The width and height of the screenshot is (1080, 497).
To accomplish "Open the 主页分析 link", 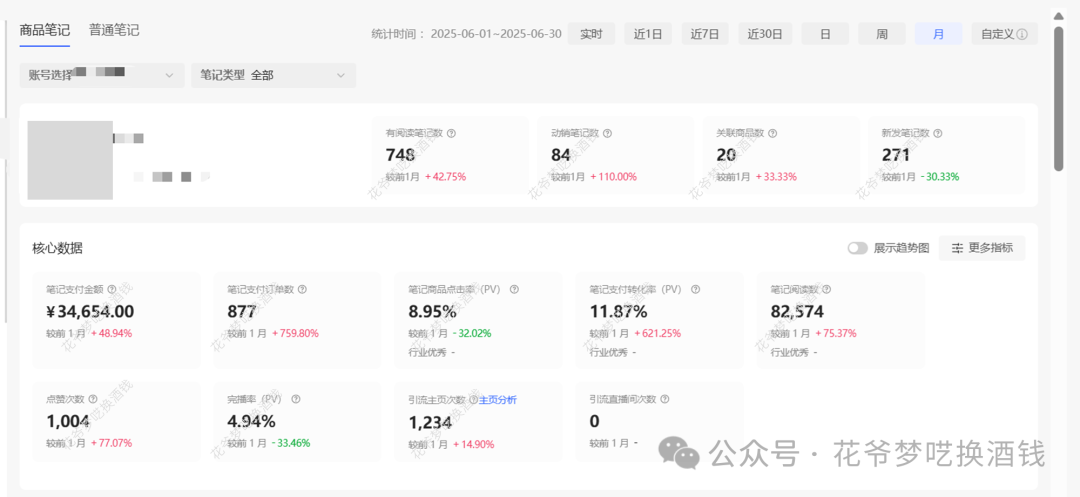I will pyautogui.click(x=498, y=399).
